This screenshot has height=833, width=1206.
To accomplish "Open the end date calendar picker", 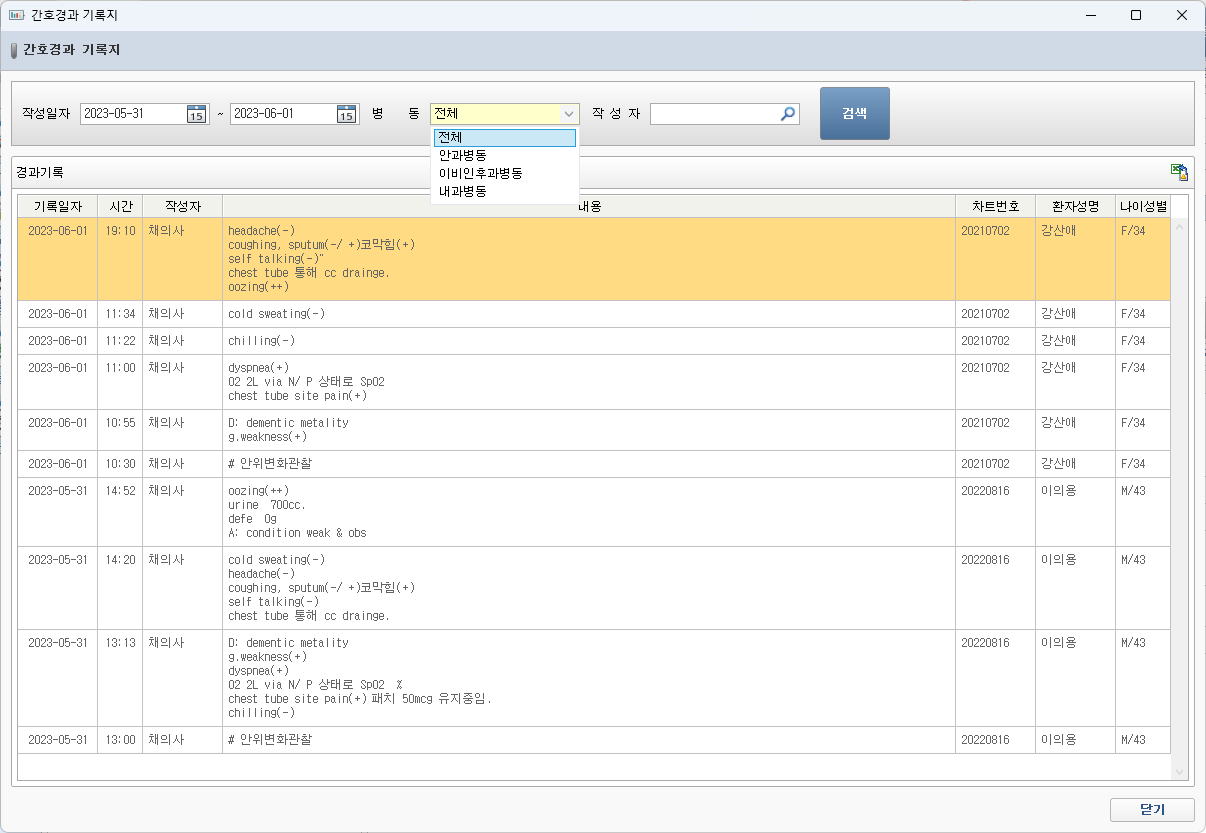I will tap(346, 114).
